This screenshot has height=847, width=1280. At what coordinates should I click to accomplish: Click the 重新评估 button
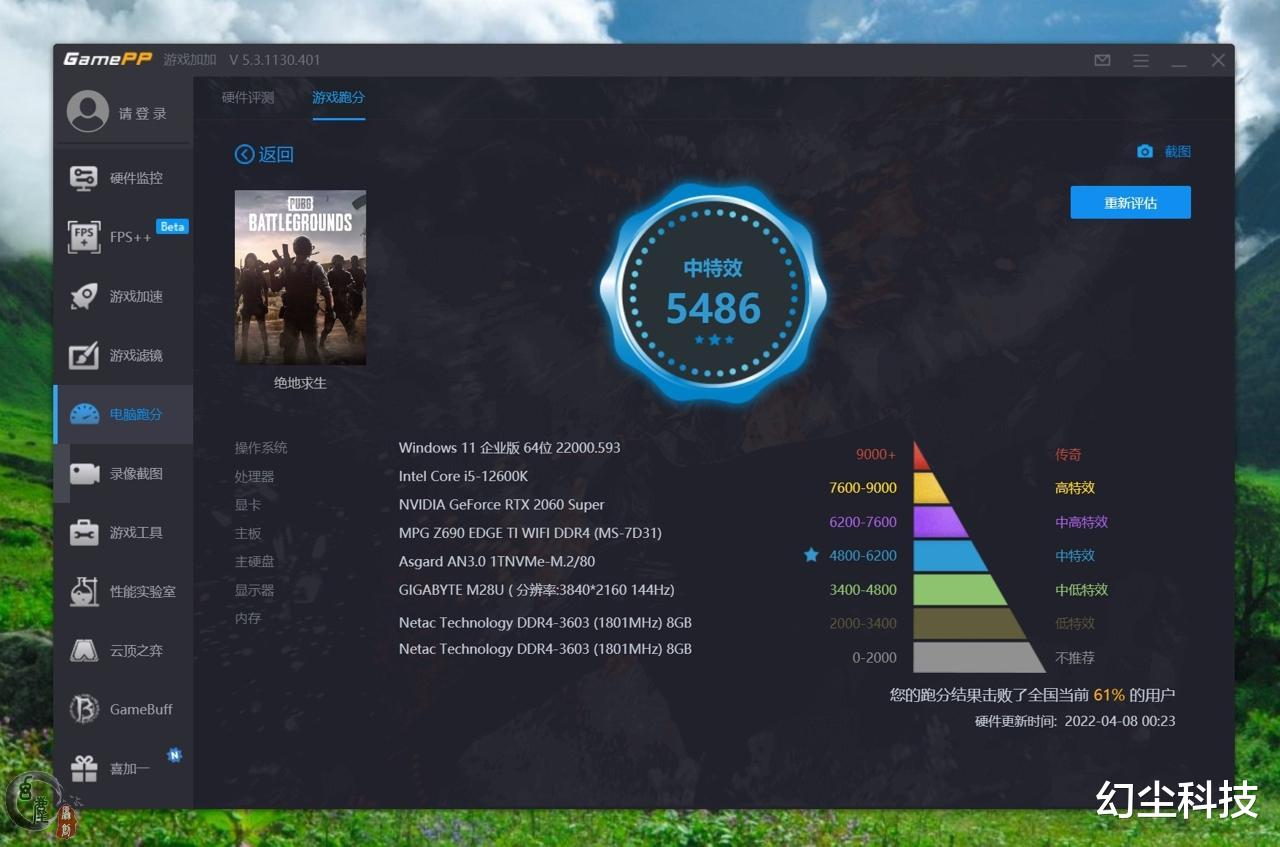click(x=1131, y=202)
